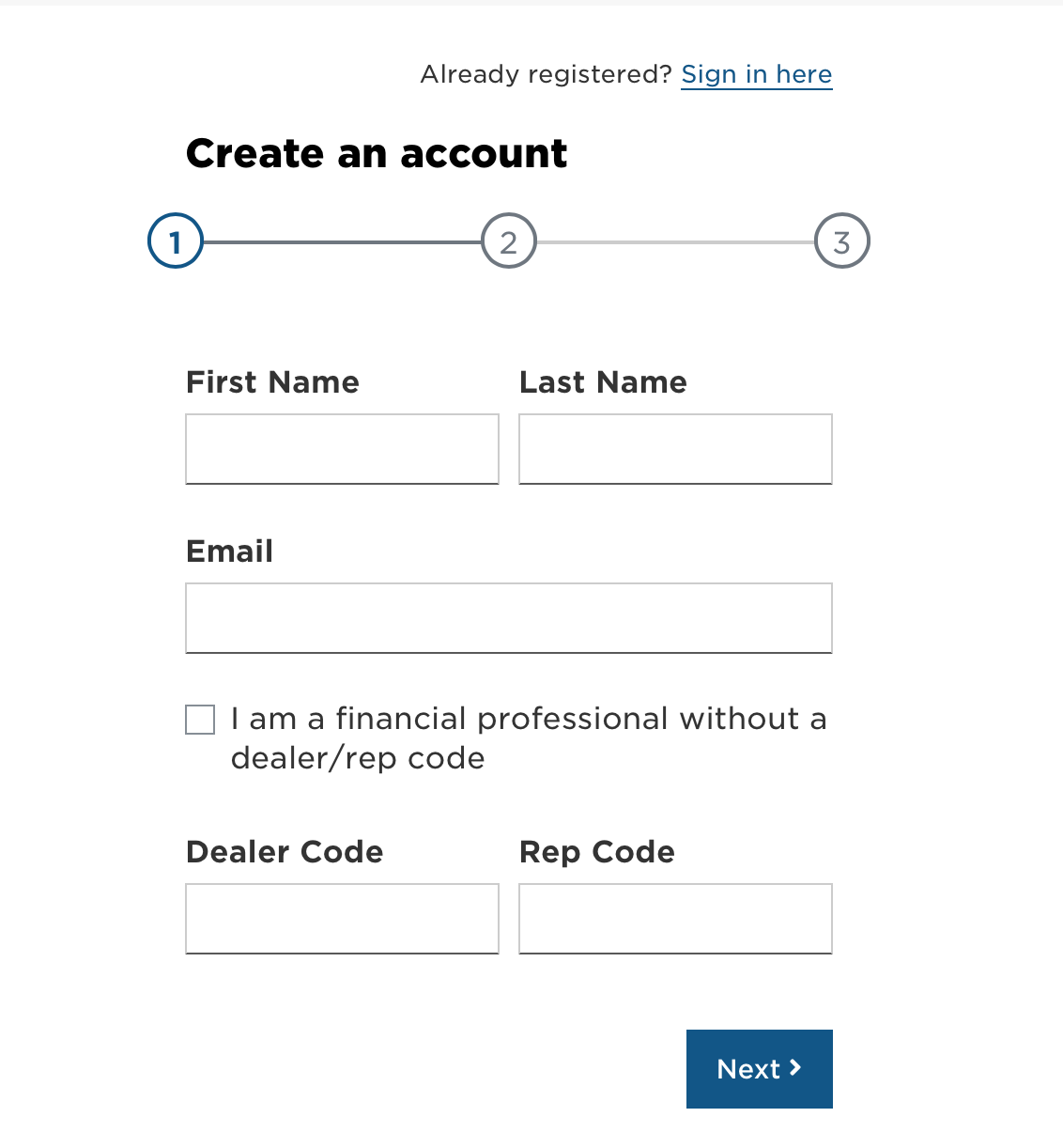The width and height of the screenshot is (1063, 1148).
Task: Click the Dealer Code label
Action: [x=285, y=852]
